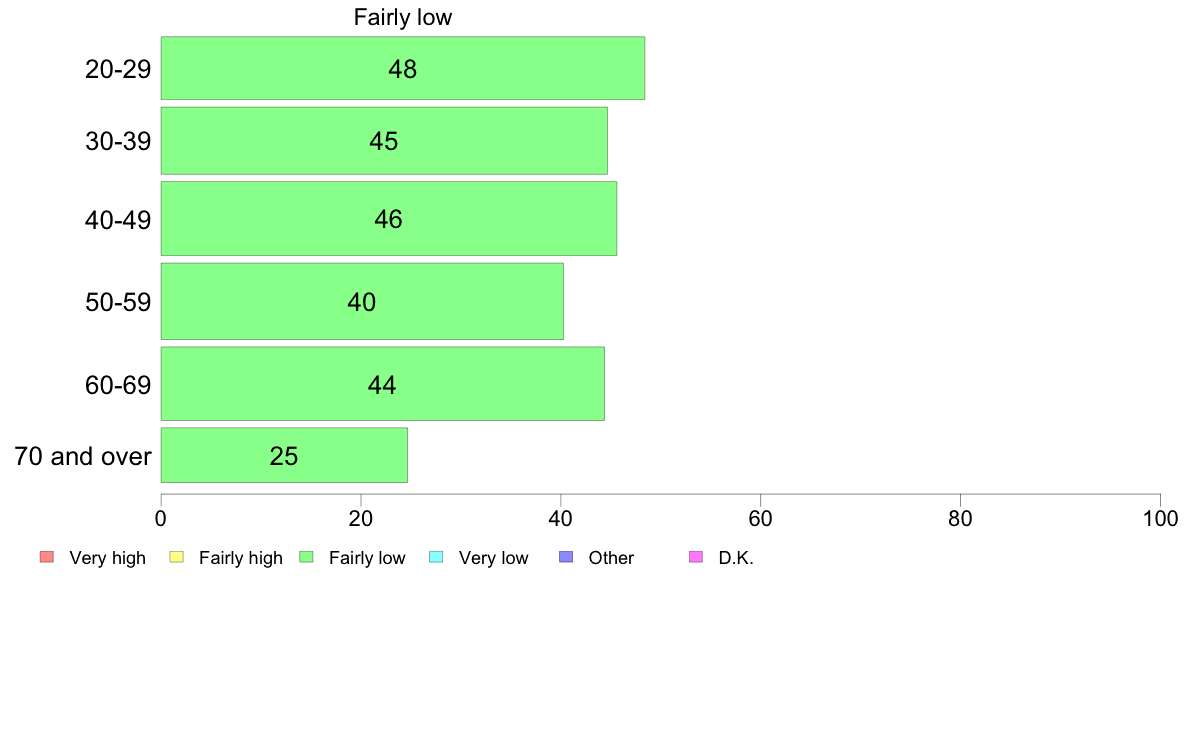1188x736 pixels.
Task: Click the Fairly high yellow legend swatch
Action: 177,557
